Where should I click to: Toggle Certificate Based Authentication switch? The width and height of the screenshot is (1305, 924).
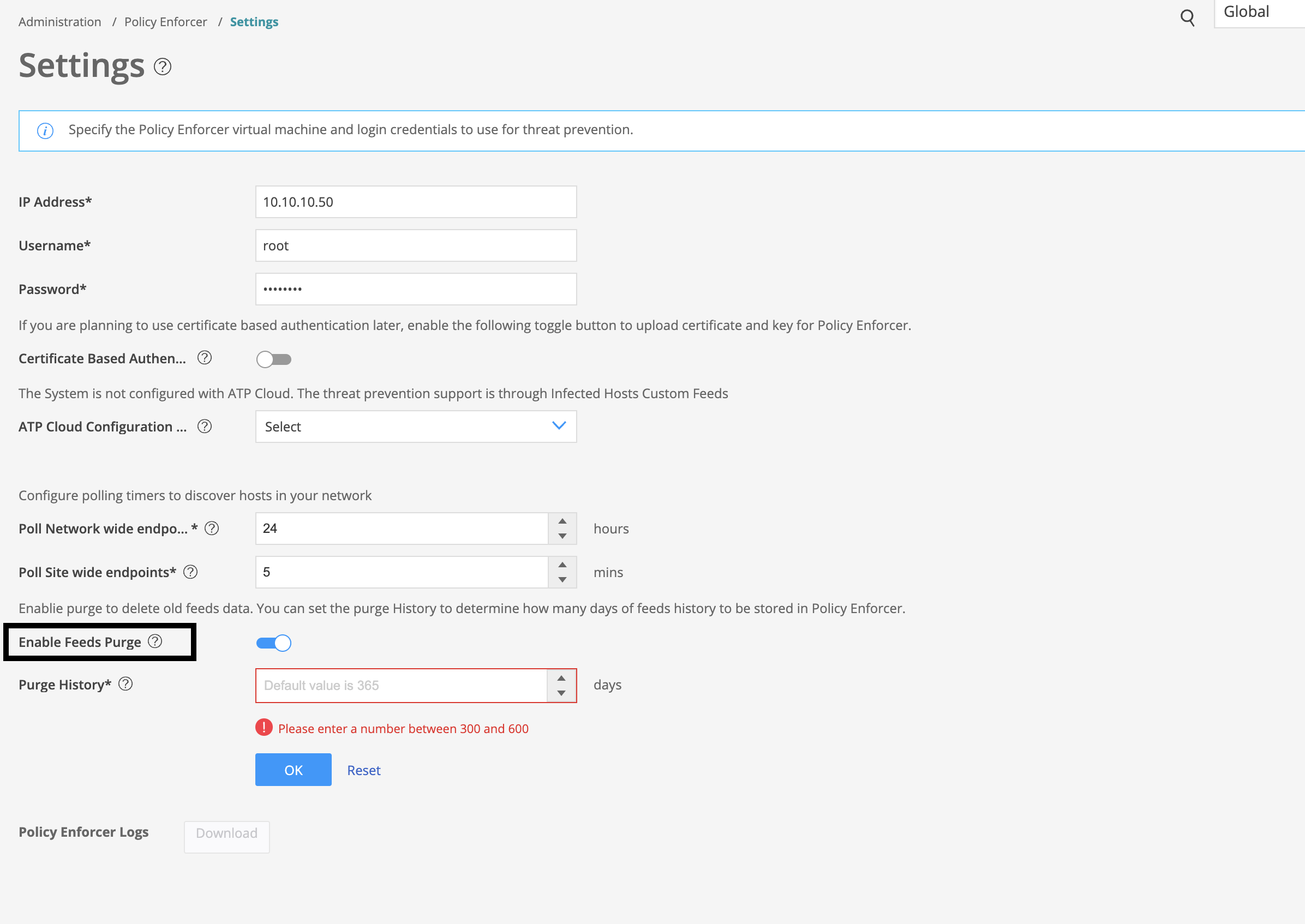pos(274,359)
